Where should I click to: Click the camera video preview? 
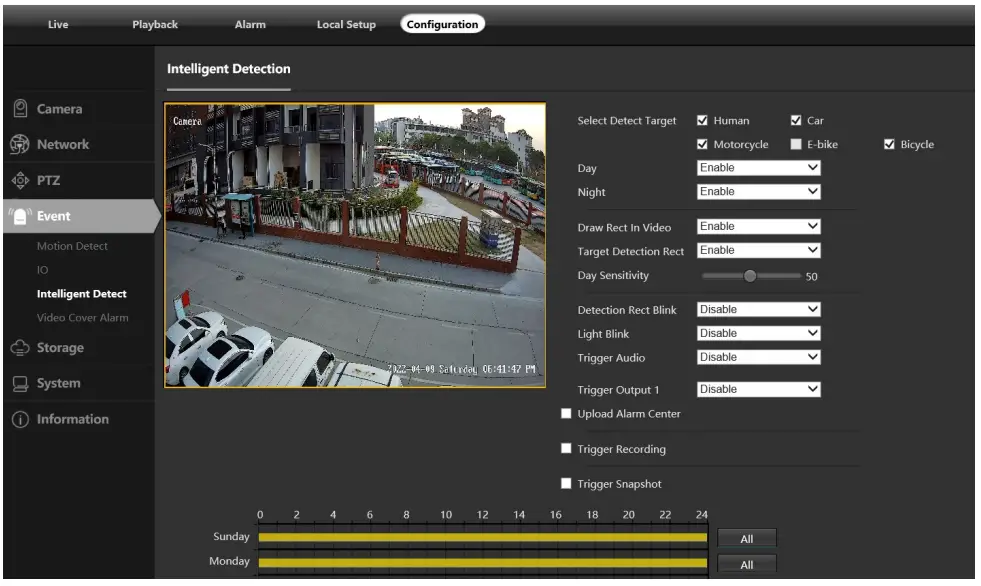click(x=355, y=245)
